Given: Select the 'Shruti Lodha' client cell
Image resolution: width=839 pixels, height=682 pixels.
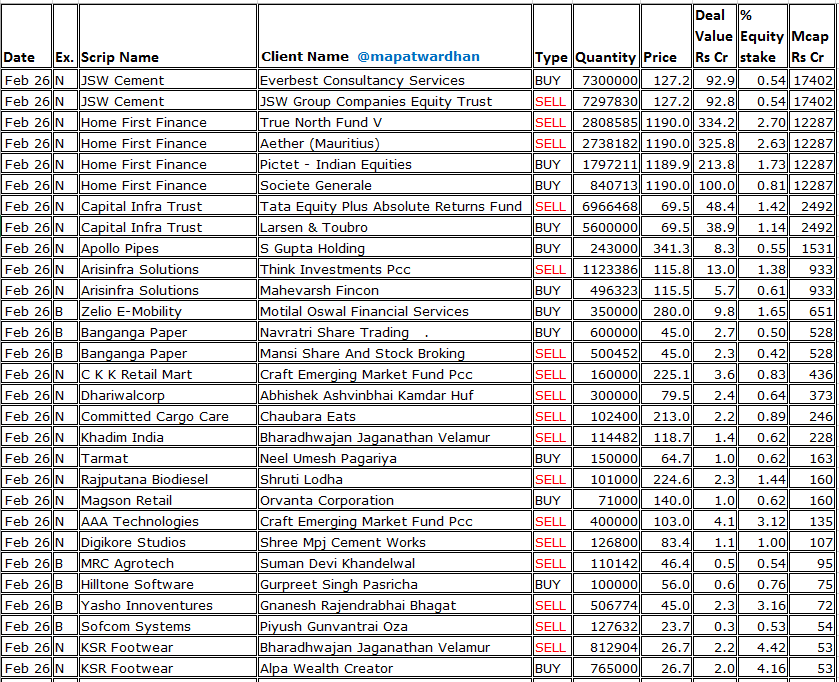Looking at the screenshot, I should tap(395, 479).
